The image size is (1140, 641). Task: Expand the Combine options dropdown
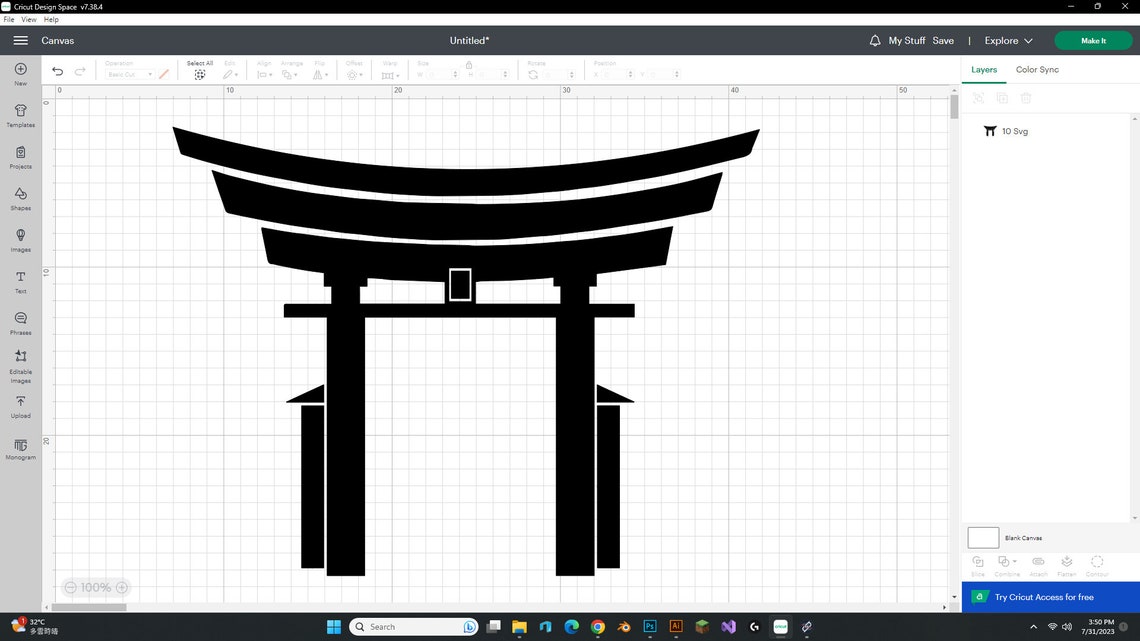tap(1015, 561)
